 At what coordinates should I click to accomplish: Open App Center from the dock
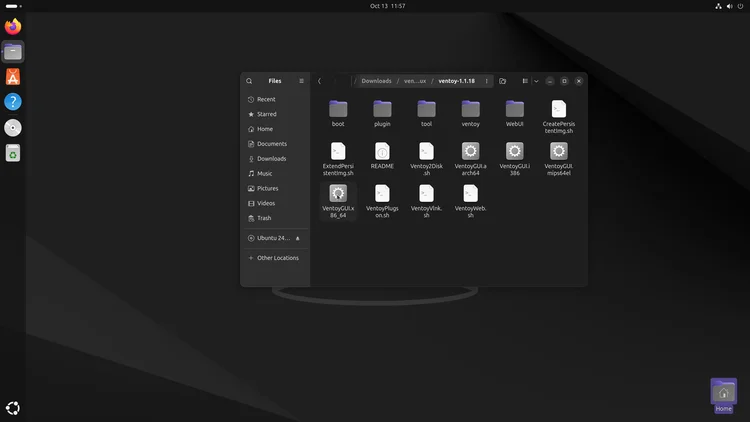pos(13,77)
